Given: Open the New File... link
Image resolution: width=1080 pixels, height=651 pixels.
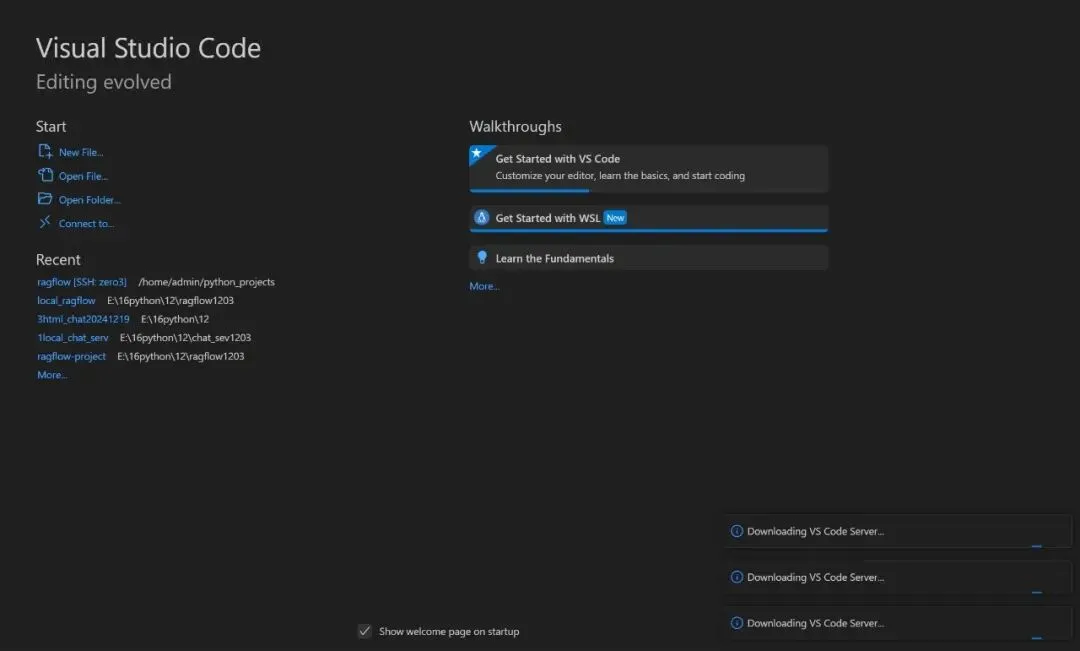Looking at the screenshot, I should (81, 152).
